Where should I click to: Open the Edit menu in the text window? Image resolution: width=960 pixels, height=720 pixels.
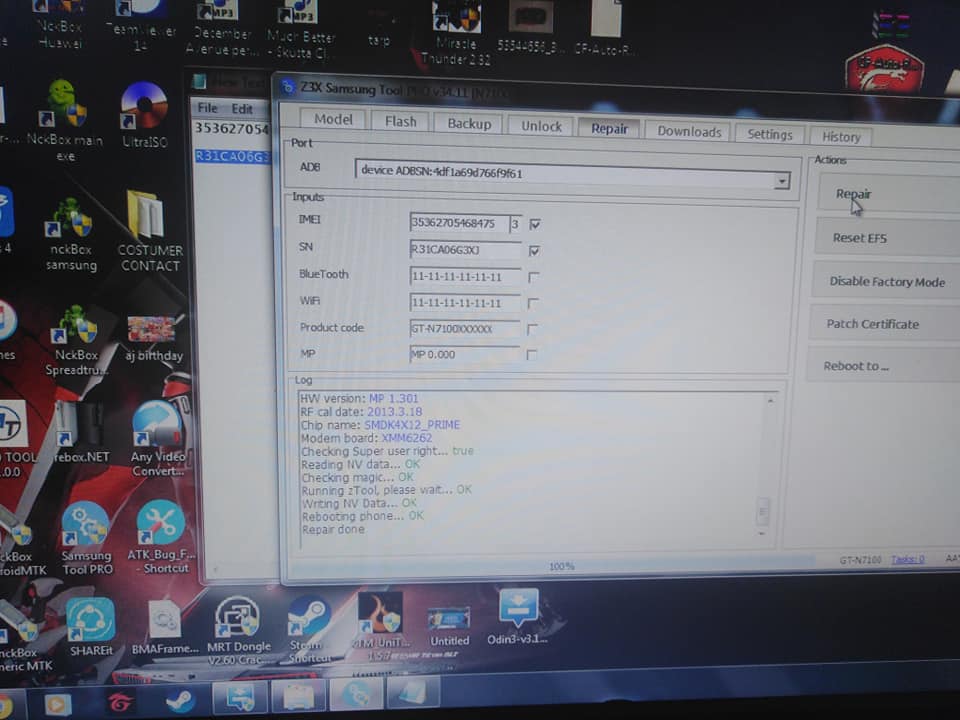[x=242, y=109]
